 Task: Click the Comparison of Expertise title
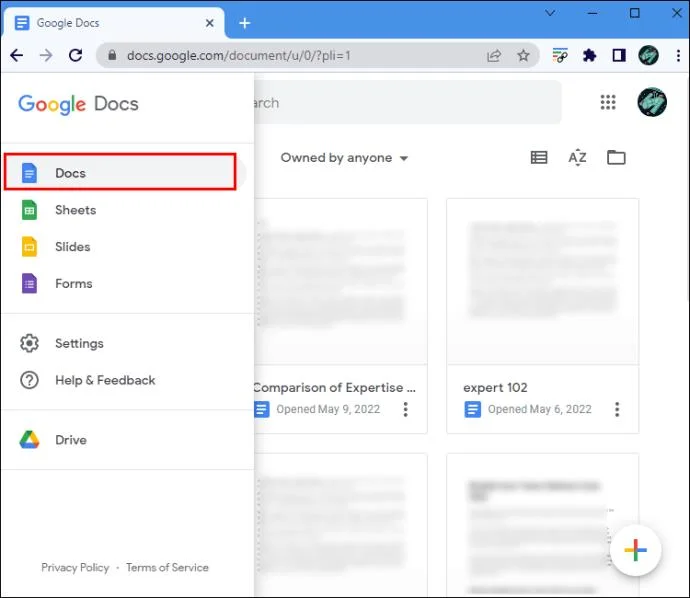[x=334, y=388]
